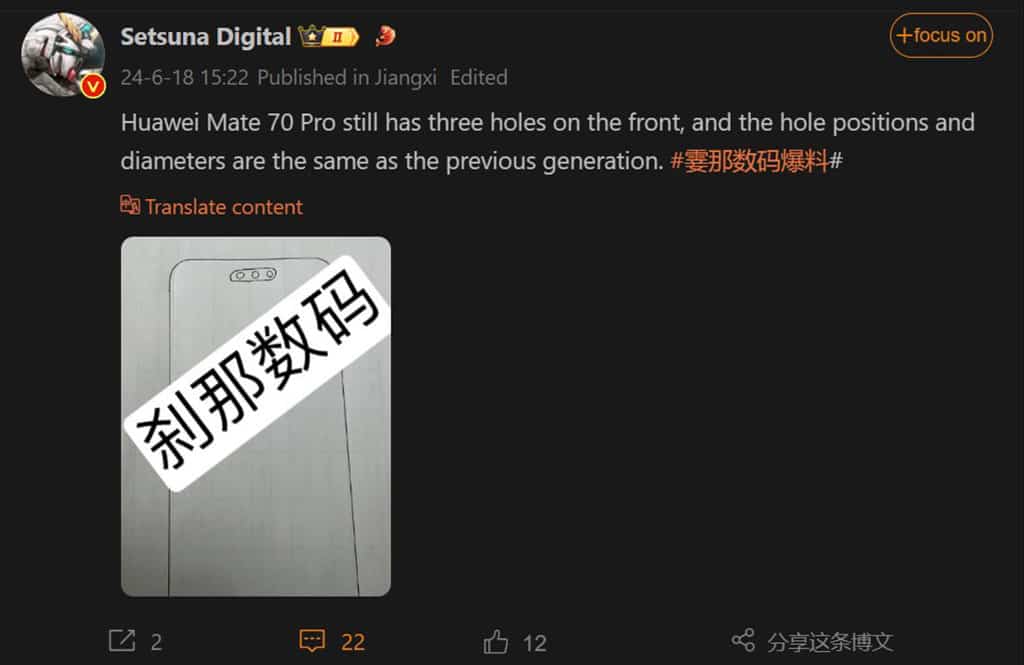Viewport: 1024px width, 665px height.
Task: Click the orange verified V badge
Action: click(93, 86)
